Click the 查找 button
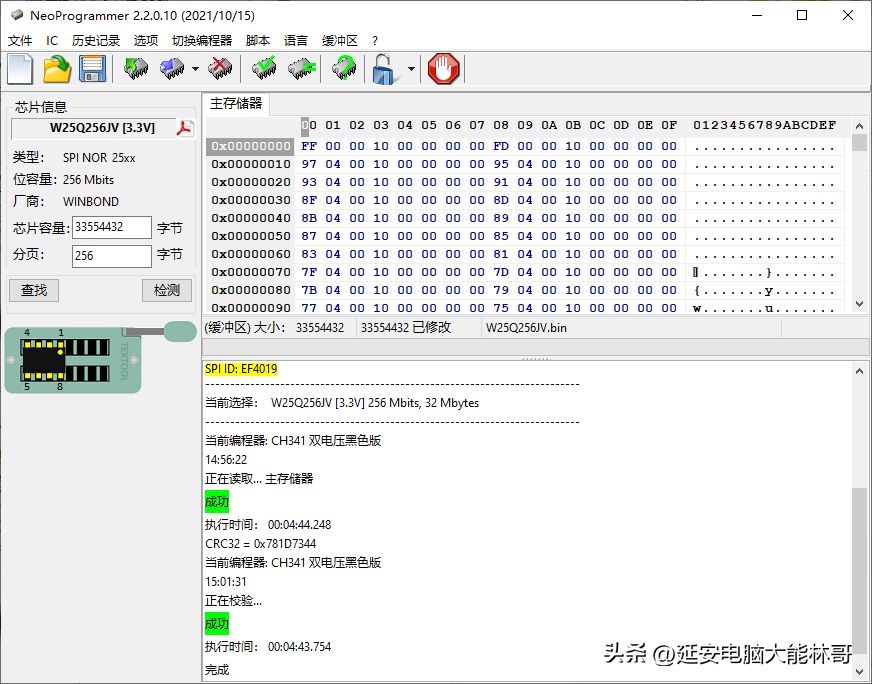Image resolution: width=872 pixels, height=684 pixels. click(x=34, y=290)
